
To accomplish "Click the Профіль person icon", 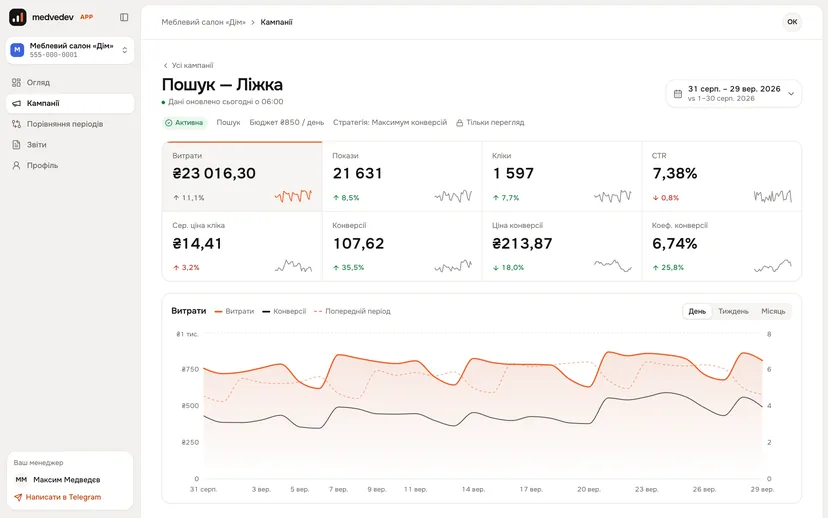I will coord(16,165).
